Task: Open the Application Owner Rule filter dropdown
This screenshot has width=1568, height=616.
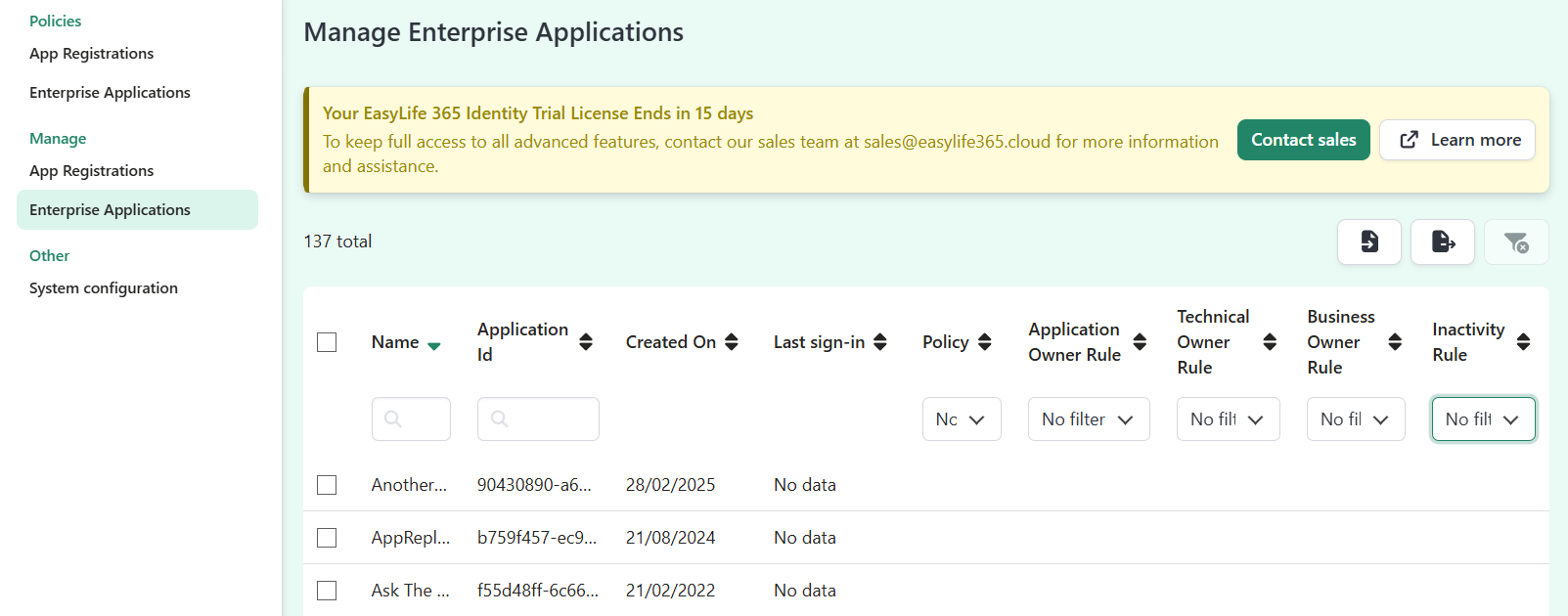Action: 1089,418
